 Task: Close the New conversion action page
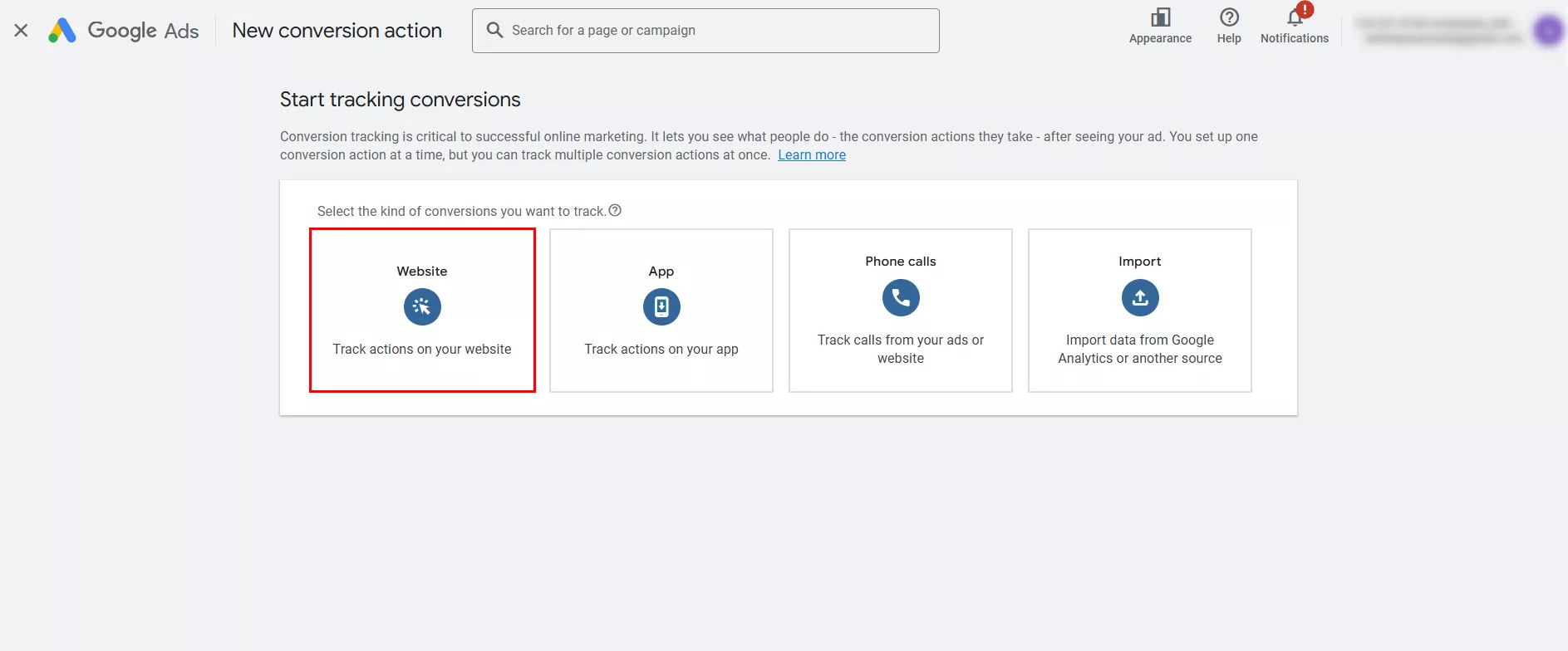(22, 31)
